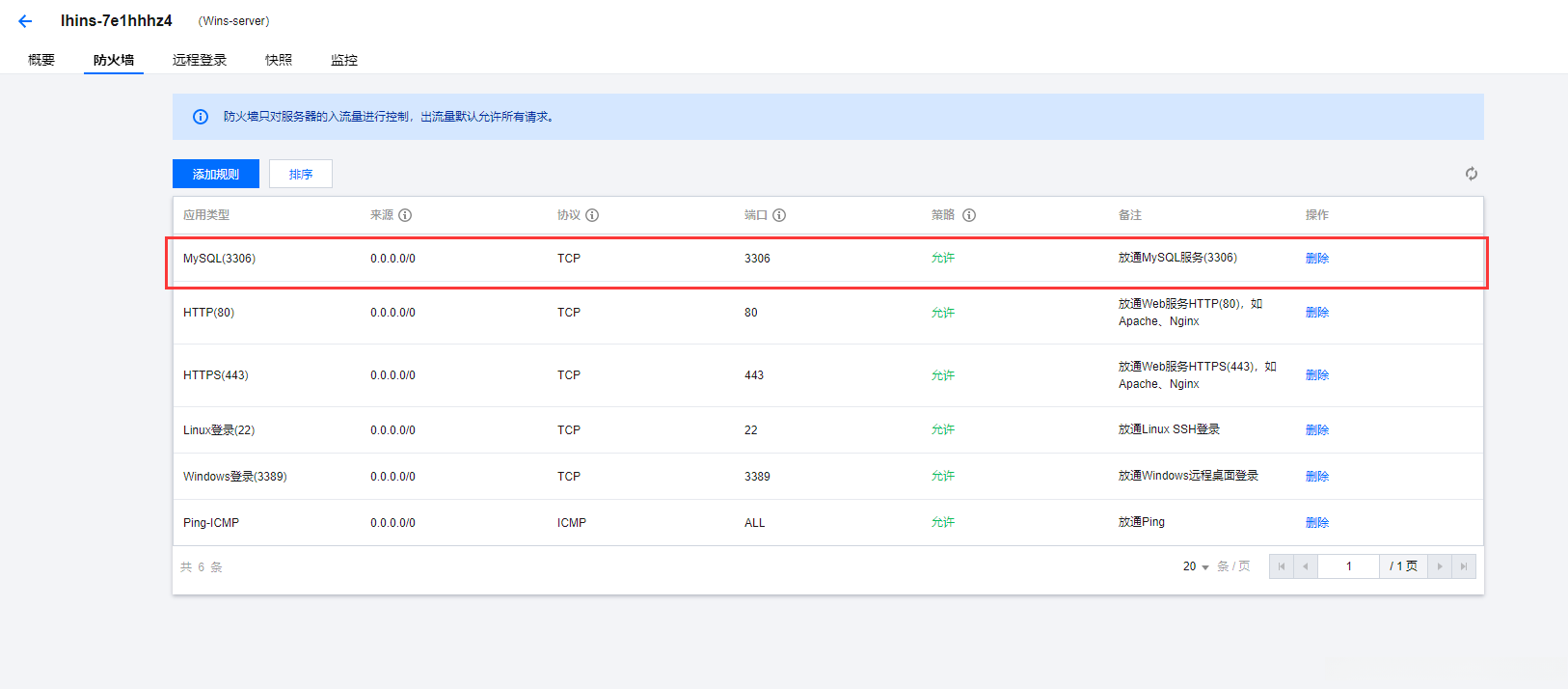Go to the next page arrow
1568x689 pixels.
pos(1440,566)
